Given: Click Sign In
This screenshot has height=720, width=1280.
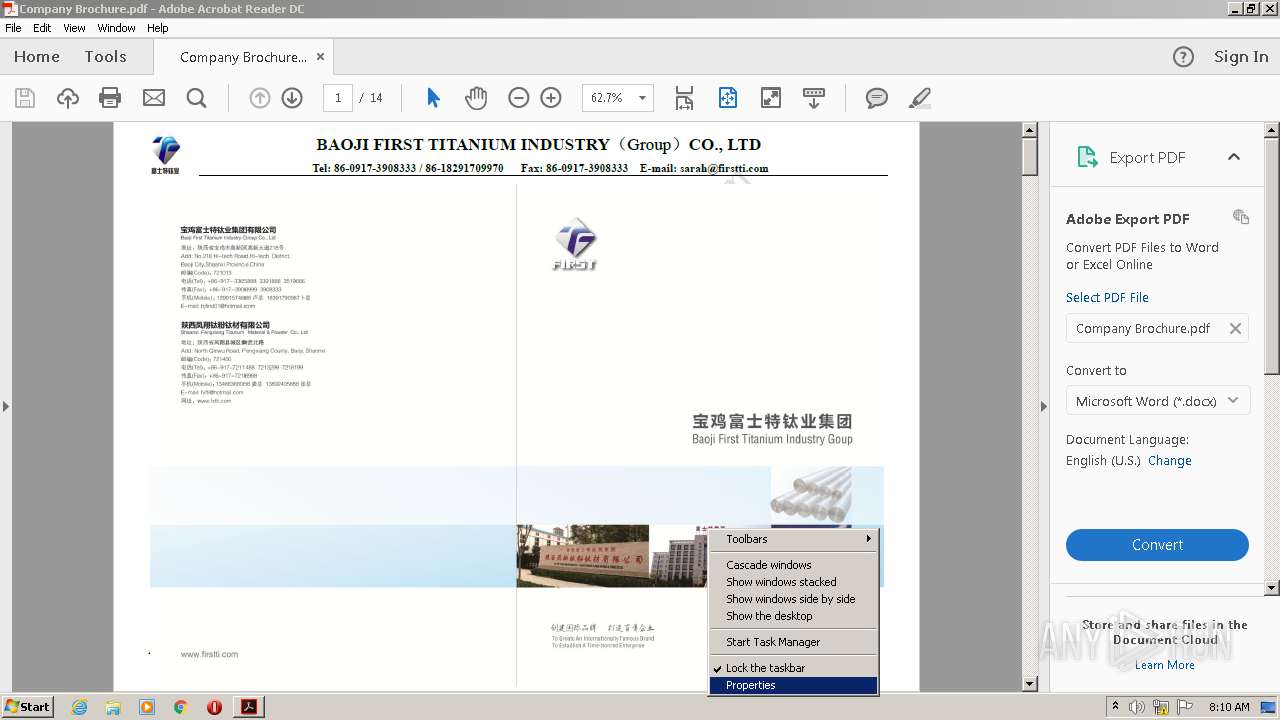Looking at the screenshot, I should tap(1241, 57).
